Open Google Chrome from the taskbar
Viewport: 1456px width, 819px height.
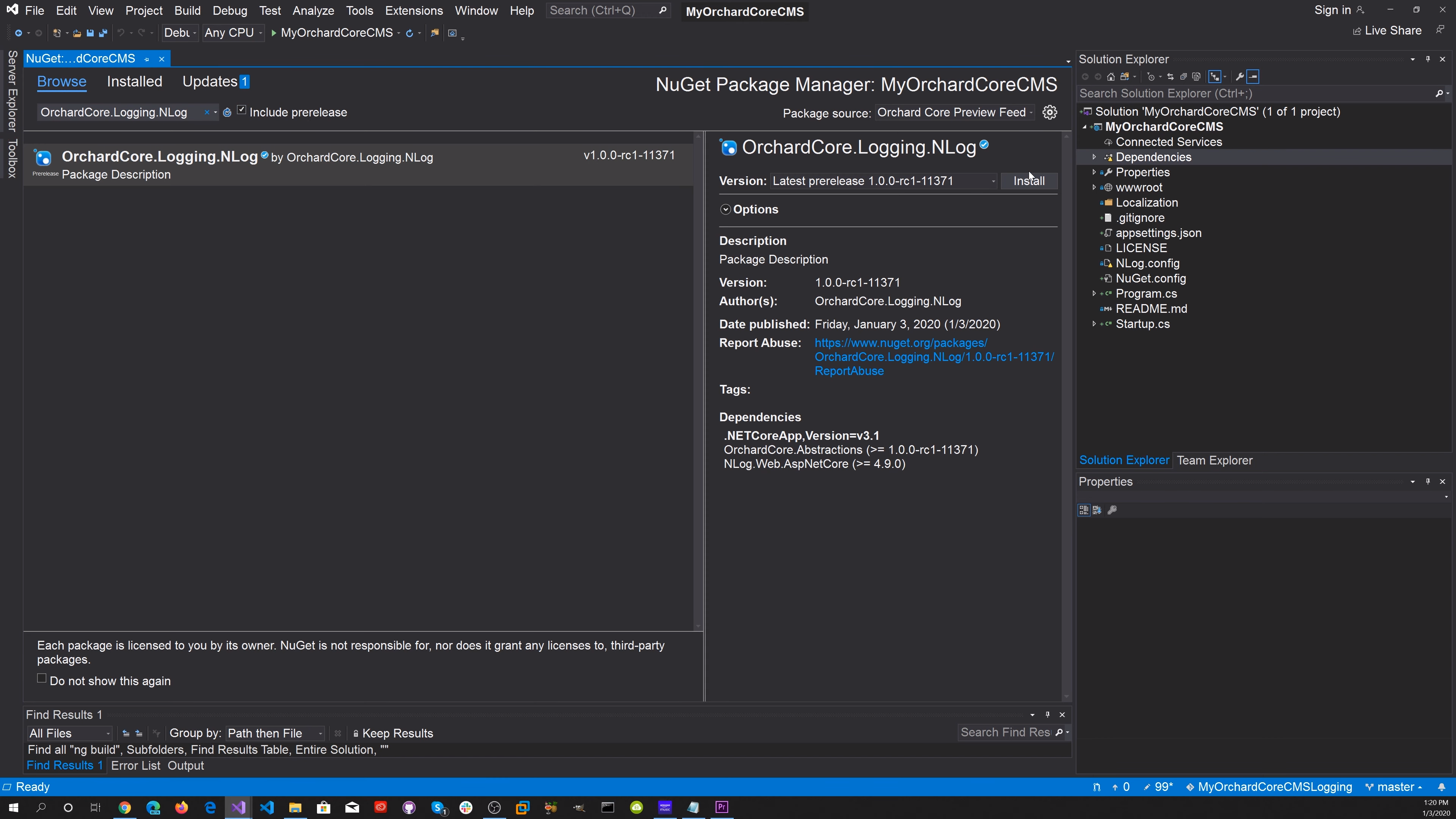point(124,807)
